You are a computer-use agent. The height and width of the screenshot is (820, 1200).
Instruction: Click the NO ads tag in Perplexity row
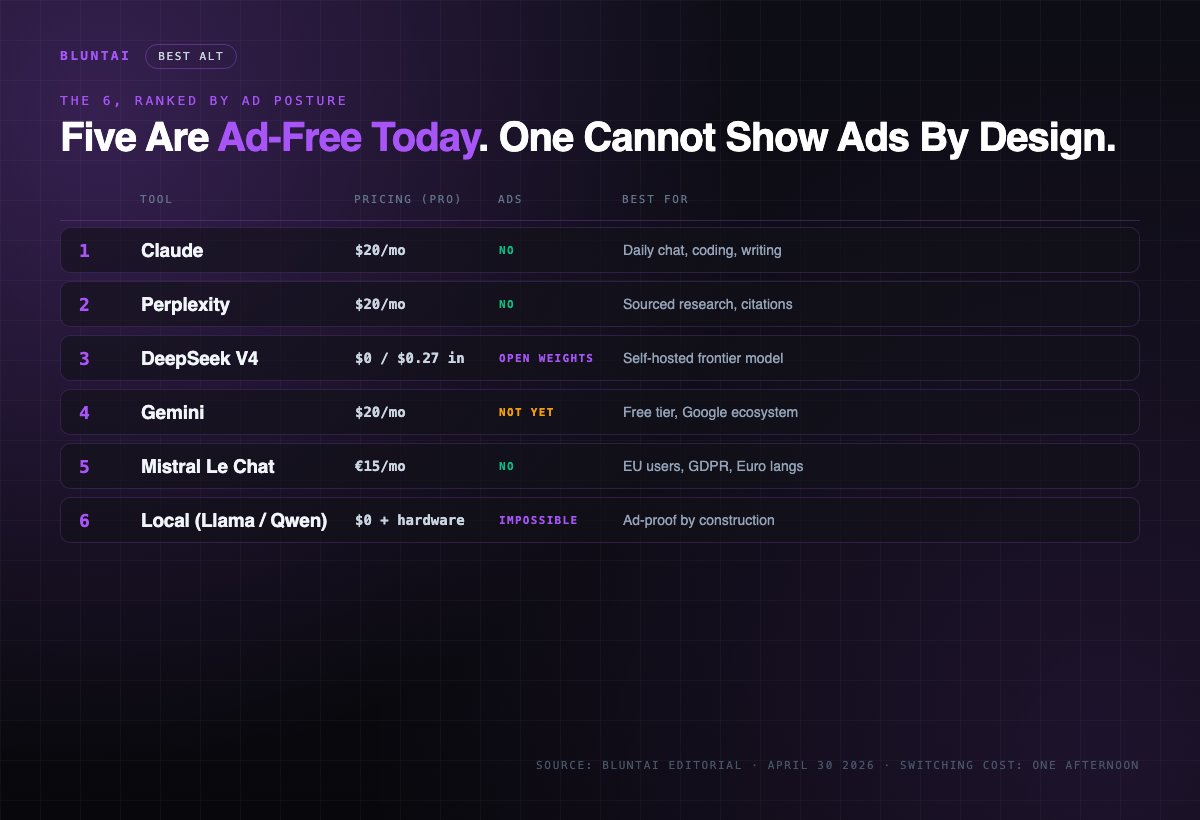coord(507,304)
